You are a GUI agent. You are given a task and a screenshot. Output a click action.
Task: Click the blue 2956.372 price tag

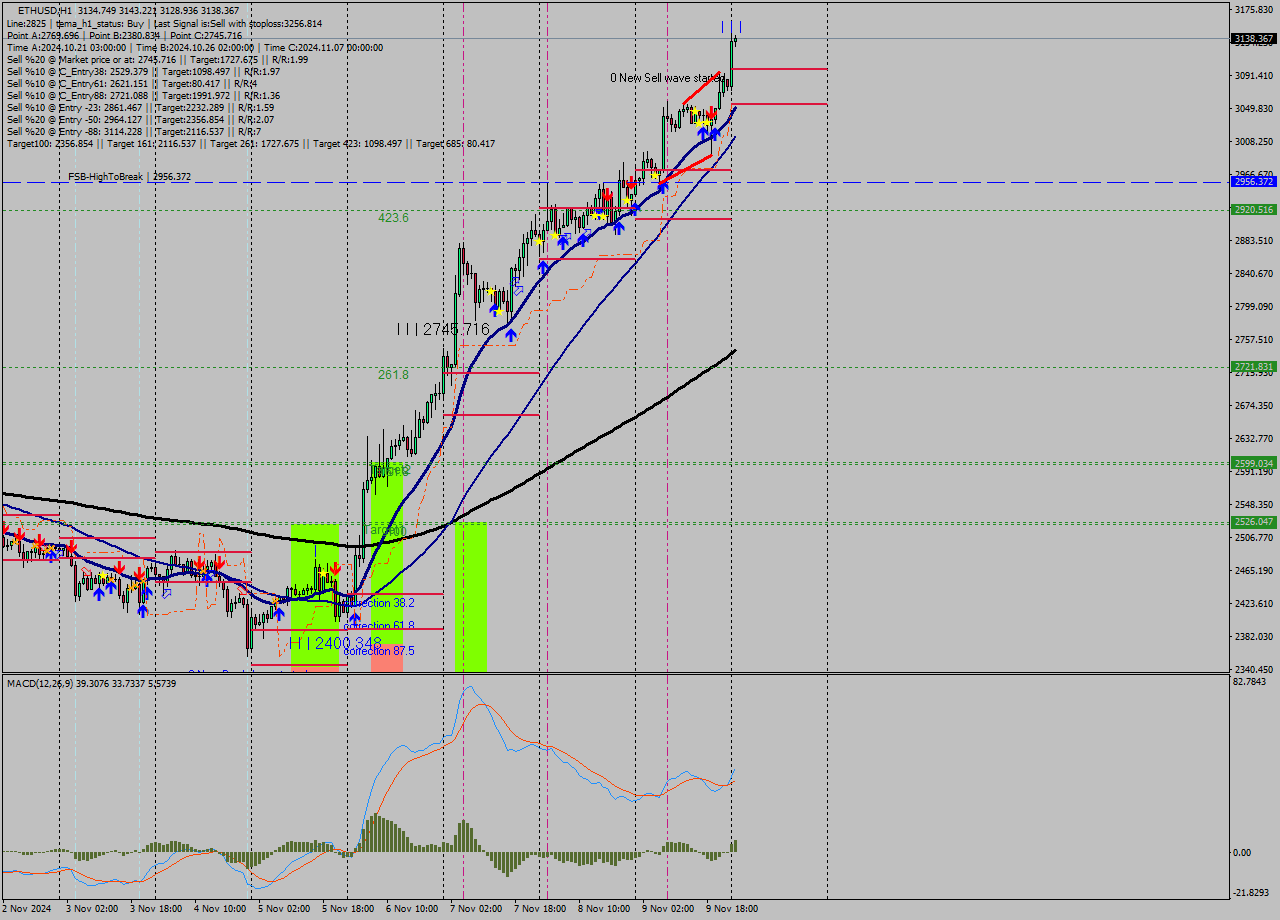click(1253, 182)
